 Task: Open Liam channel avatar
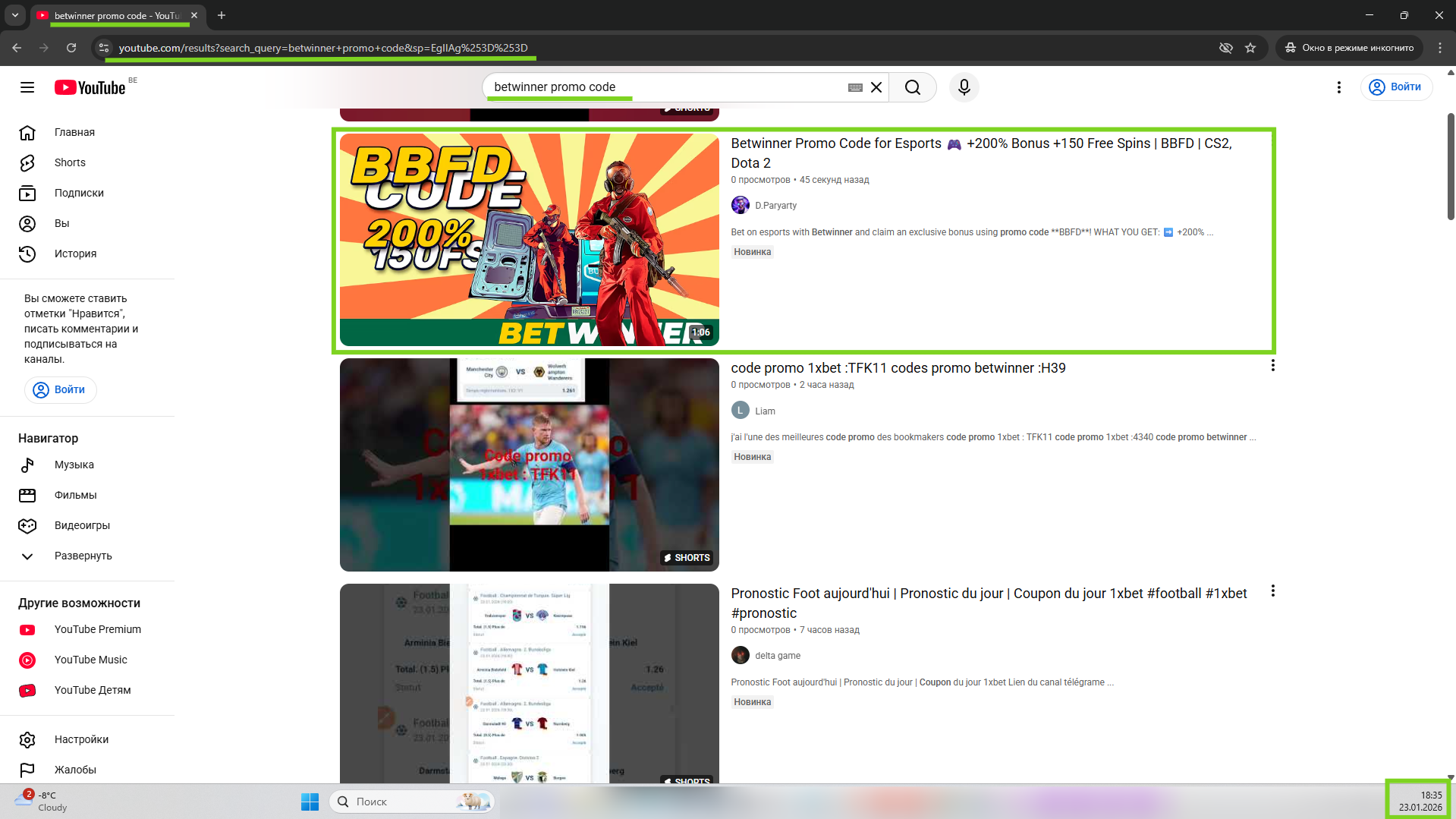[741, 411]
